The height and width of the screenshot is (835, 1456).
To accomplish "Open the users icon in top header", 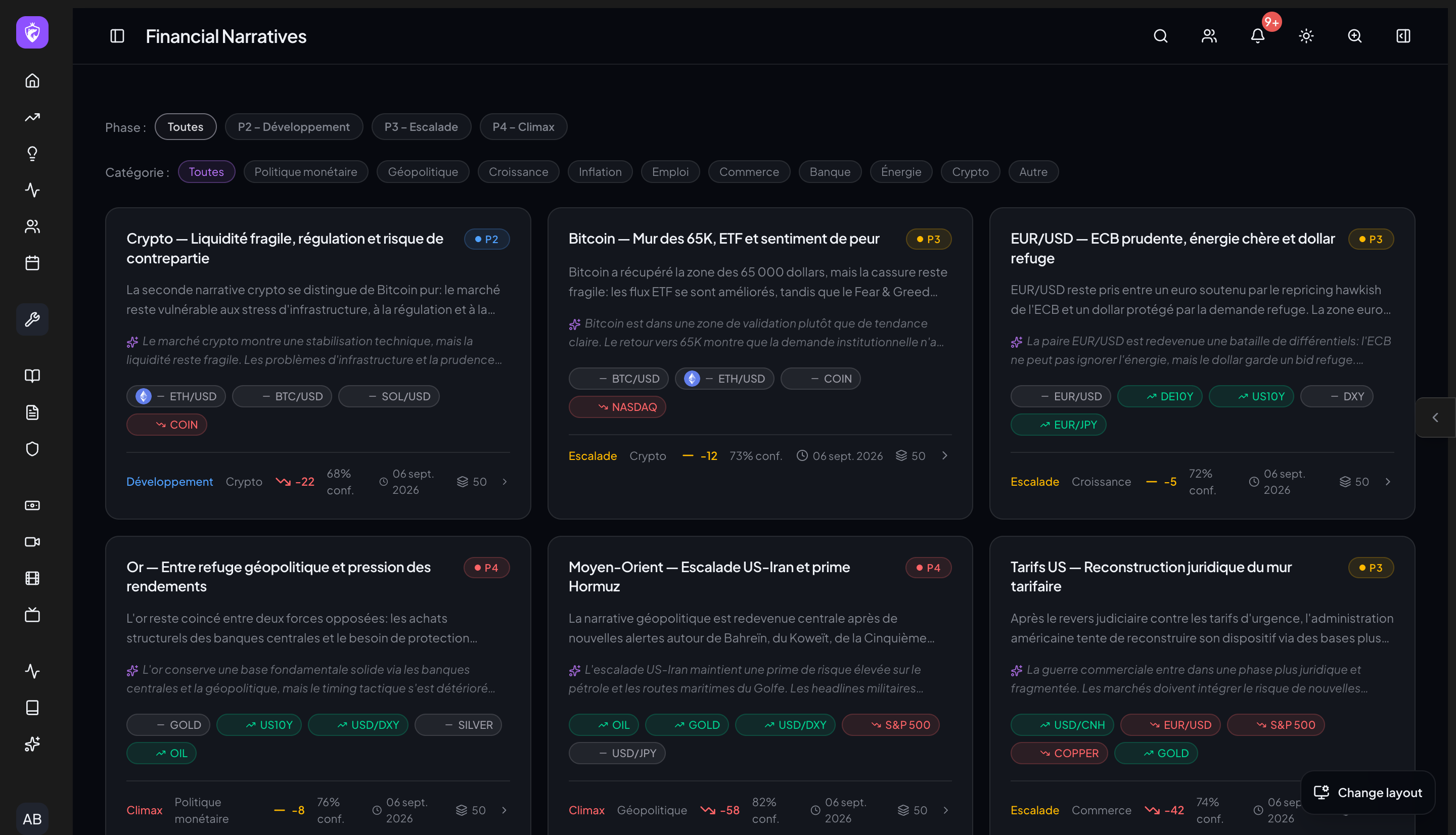I will (x=1209, y=36).
